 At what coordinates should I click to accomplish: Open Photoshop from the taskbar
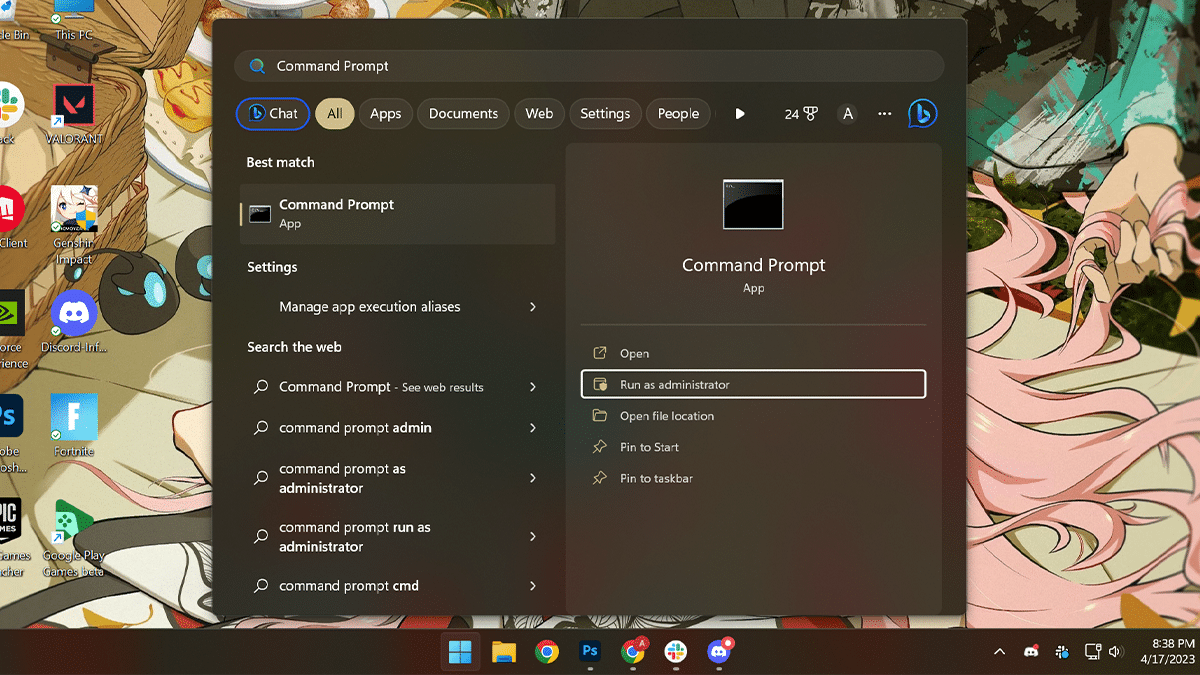tap(590, 652)
